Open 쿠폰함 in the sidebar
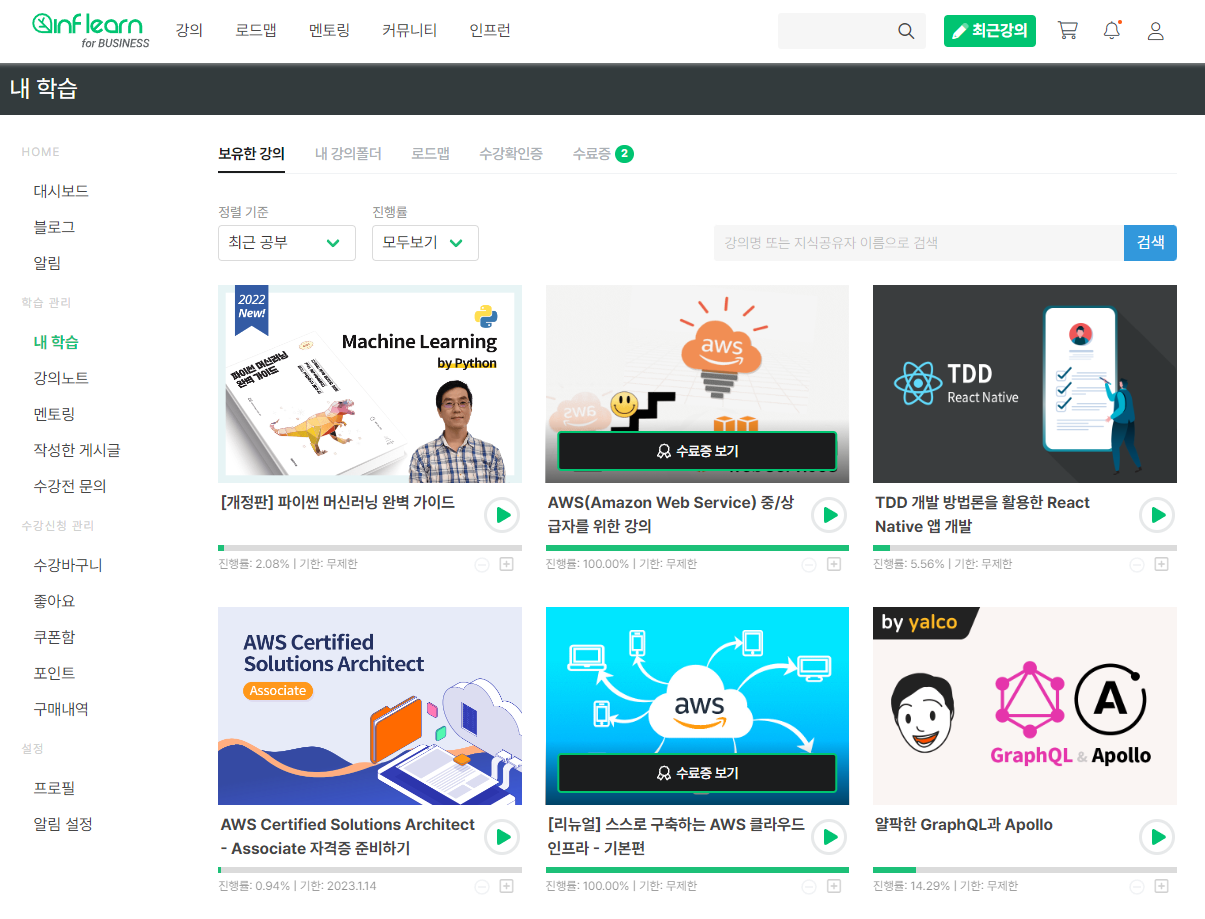 tap(54, 637)
